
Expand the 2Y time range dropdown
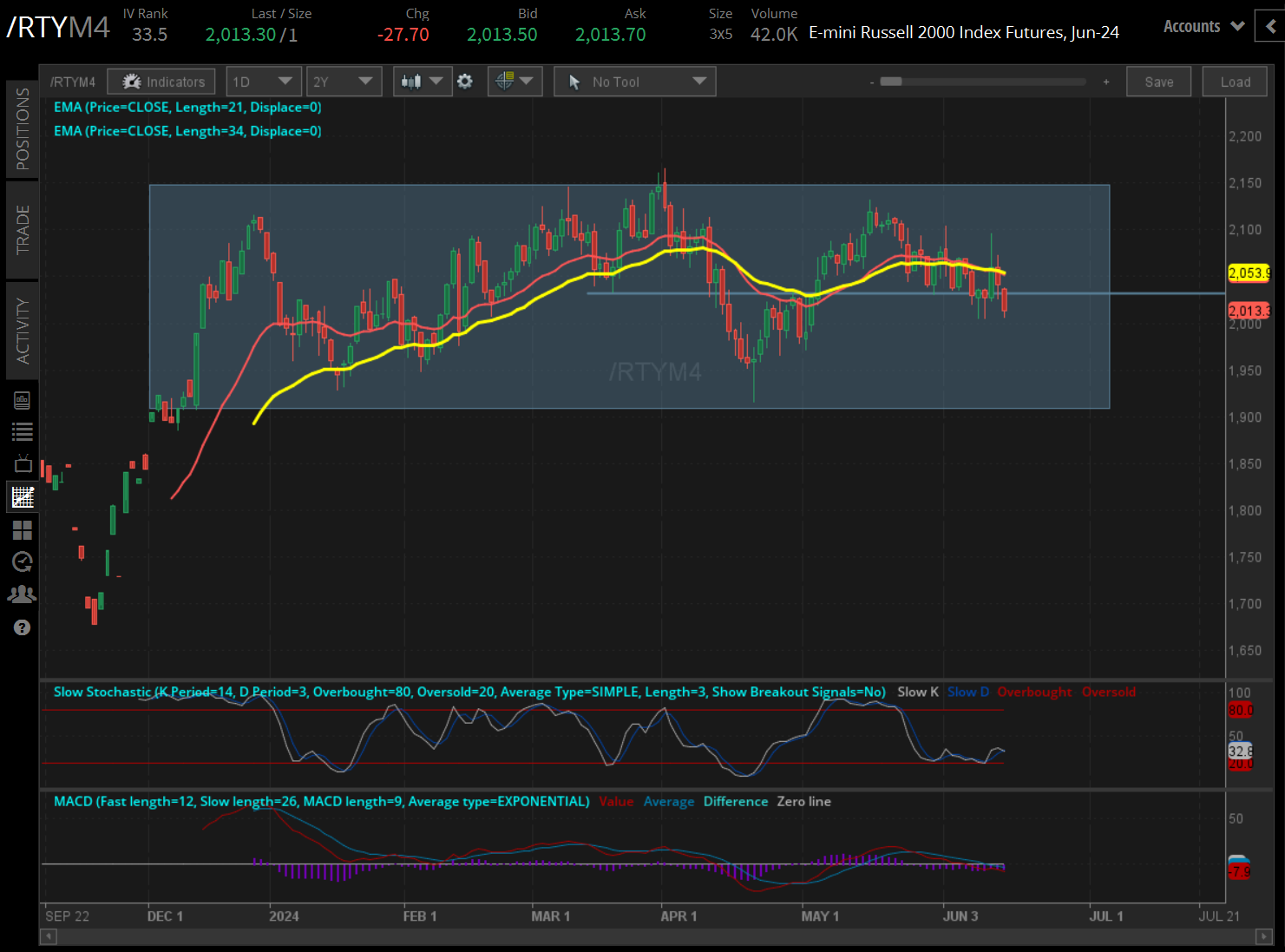344,82
